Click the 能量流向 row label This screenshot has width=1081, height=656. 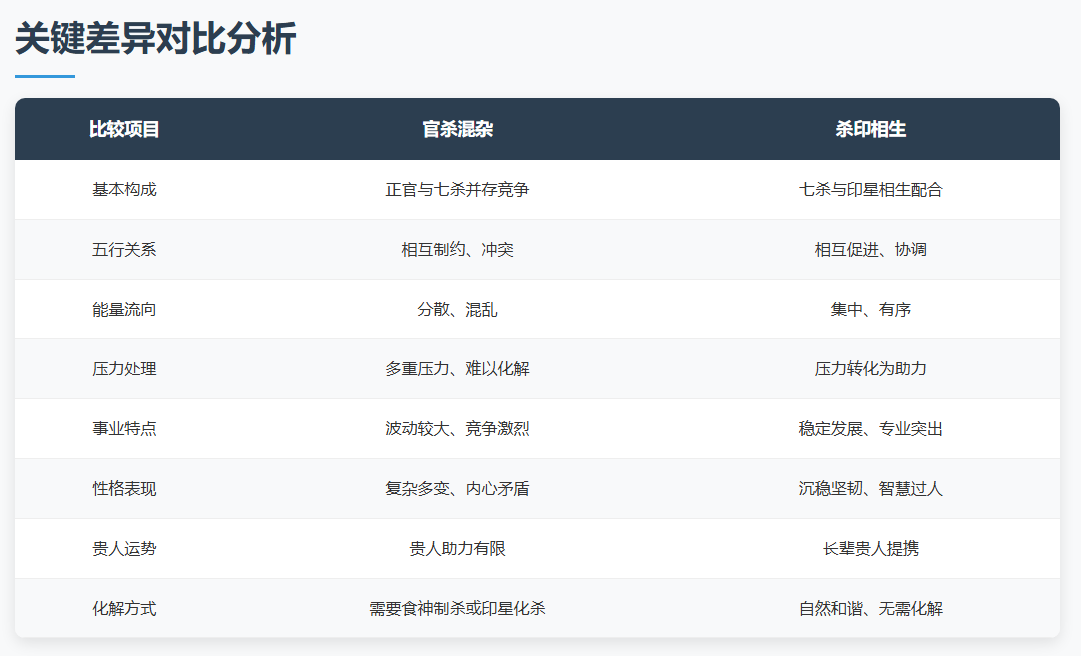(124, 310)
